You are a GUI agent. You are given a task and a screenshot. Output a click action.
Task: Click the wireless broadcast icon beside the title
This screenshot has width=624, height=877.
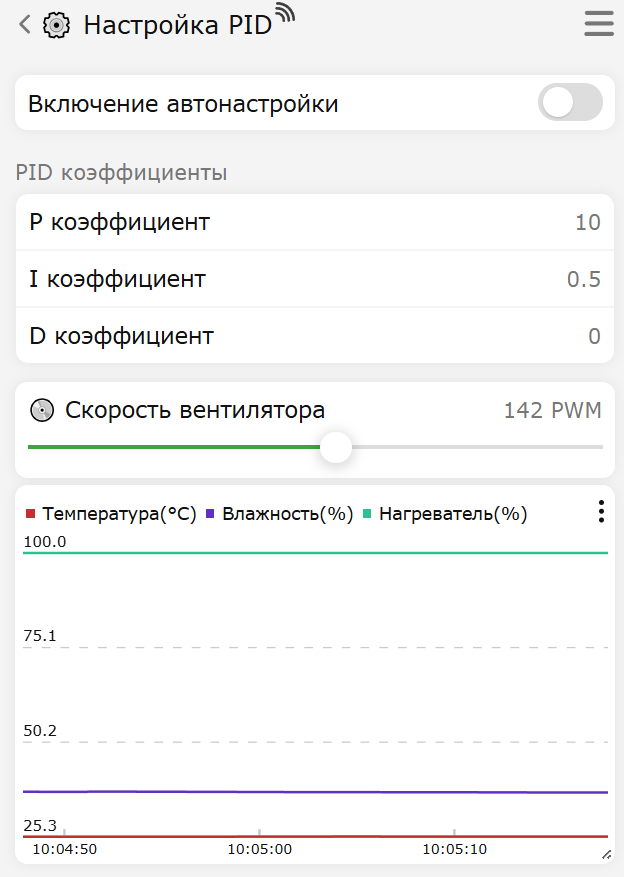click(287, 12)
